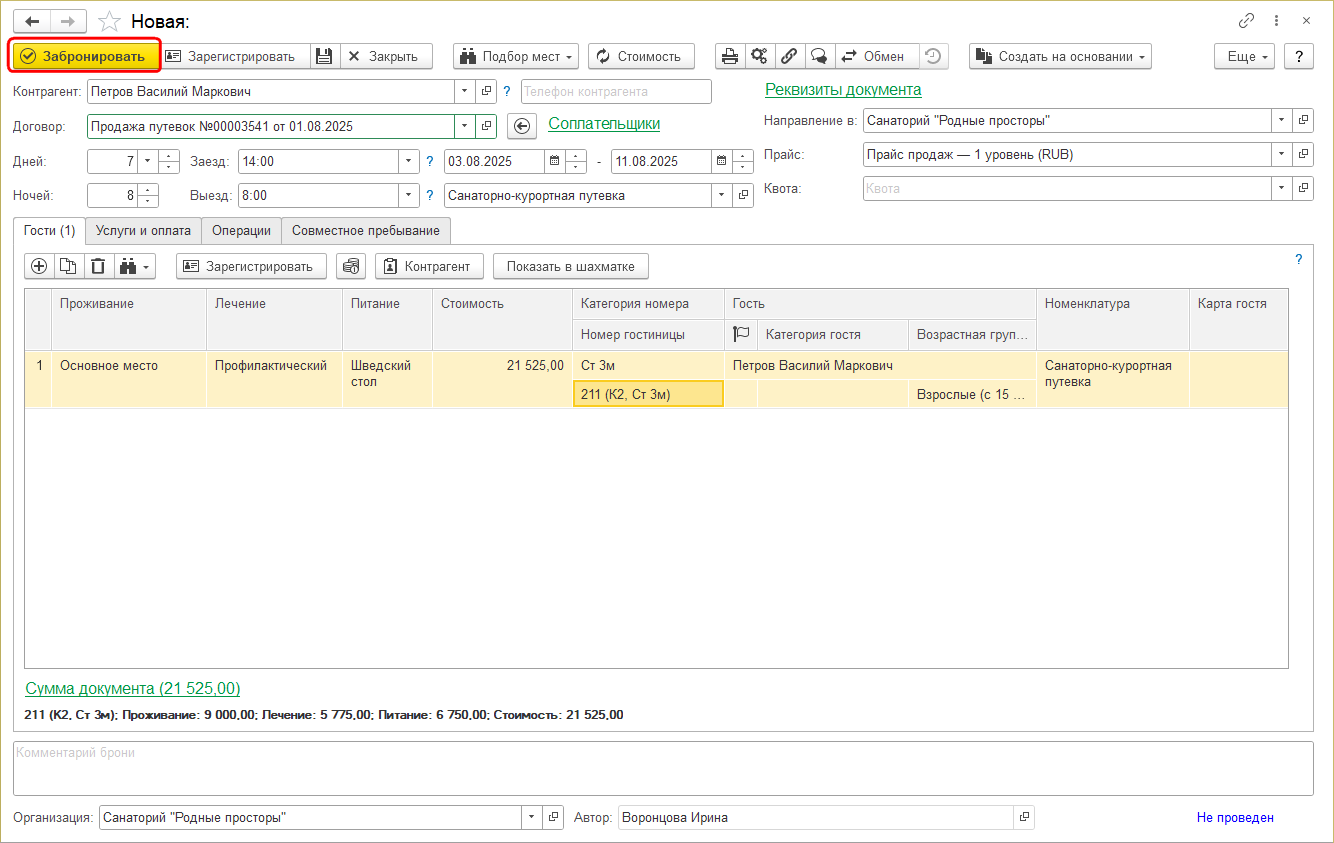Expand the Контрагент dropdown list
Image resolution: width=1334 pixels, height=843 pixels.
pos(464,92)
